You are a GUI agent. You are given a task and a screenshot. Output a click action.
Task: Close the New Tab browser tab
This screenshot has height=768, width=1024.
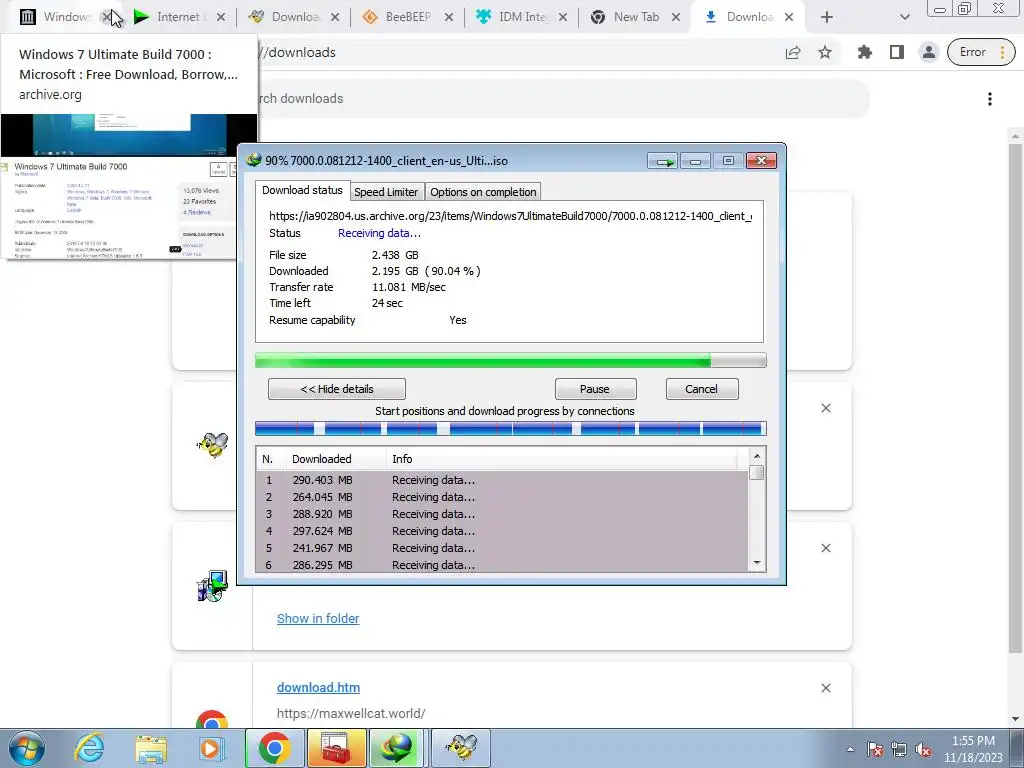coord(676,18)
